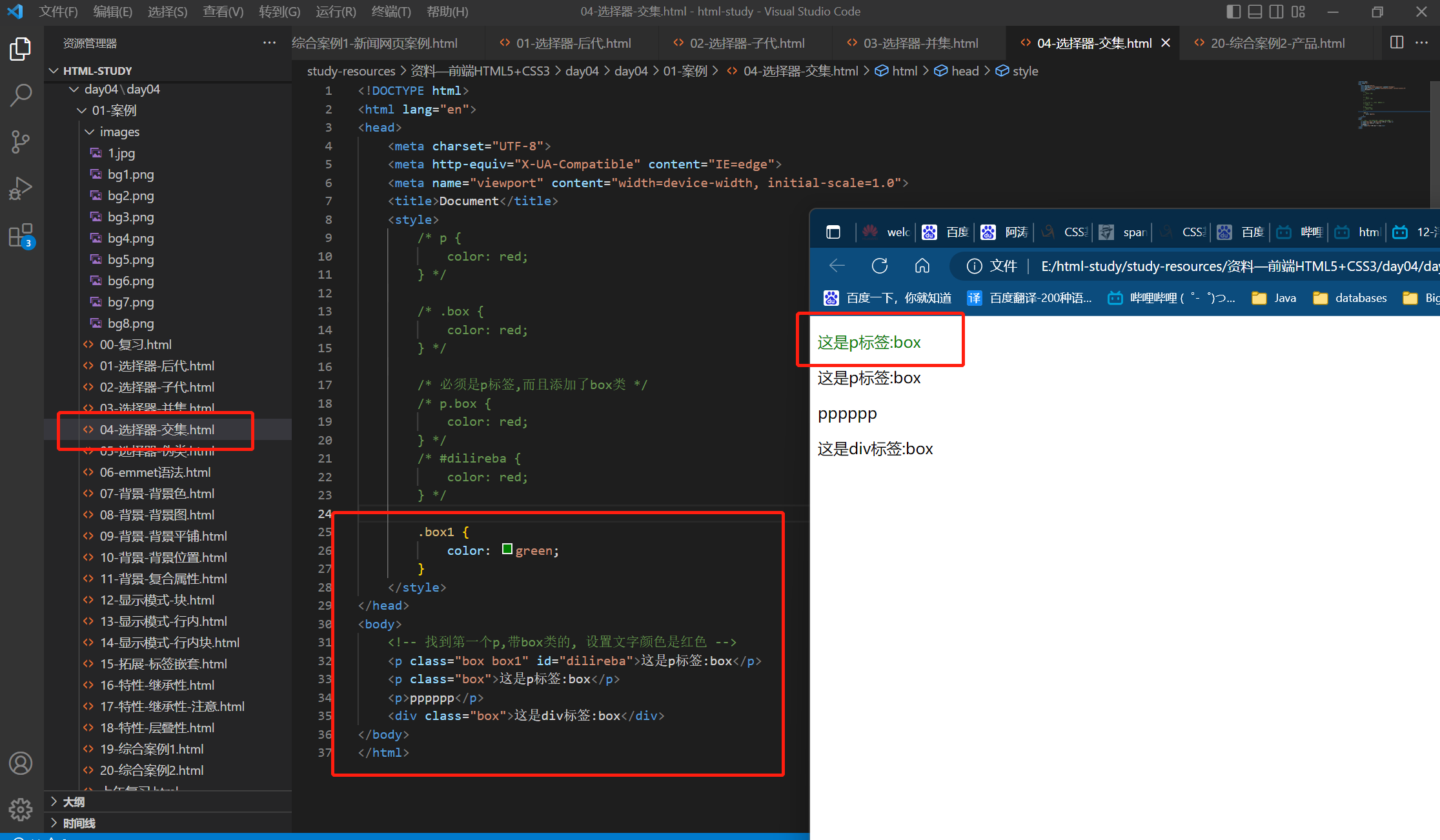Switch to 02-选择器-子代.html editor tab
This screenshot has width=1440, height=840.
[745, 43]
